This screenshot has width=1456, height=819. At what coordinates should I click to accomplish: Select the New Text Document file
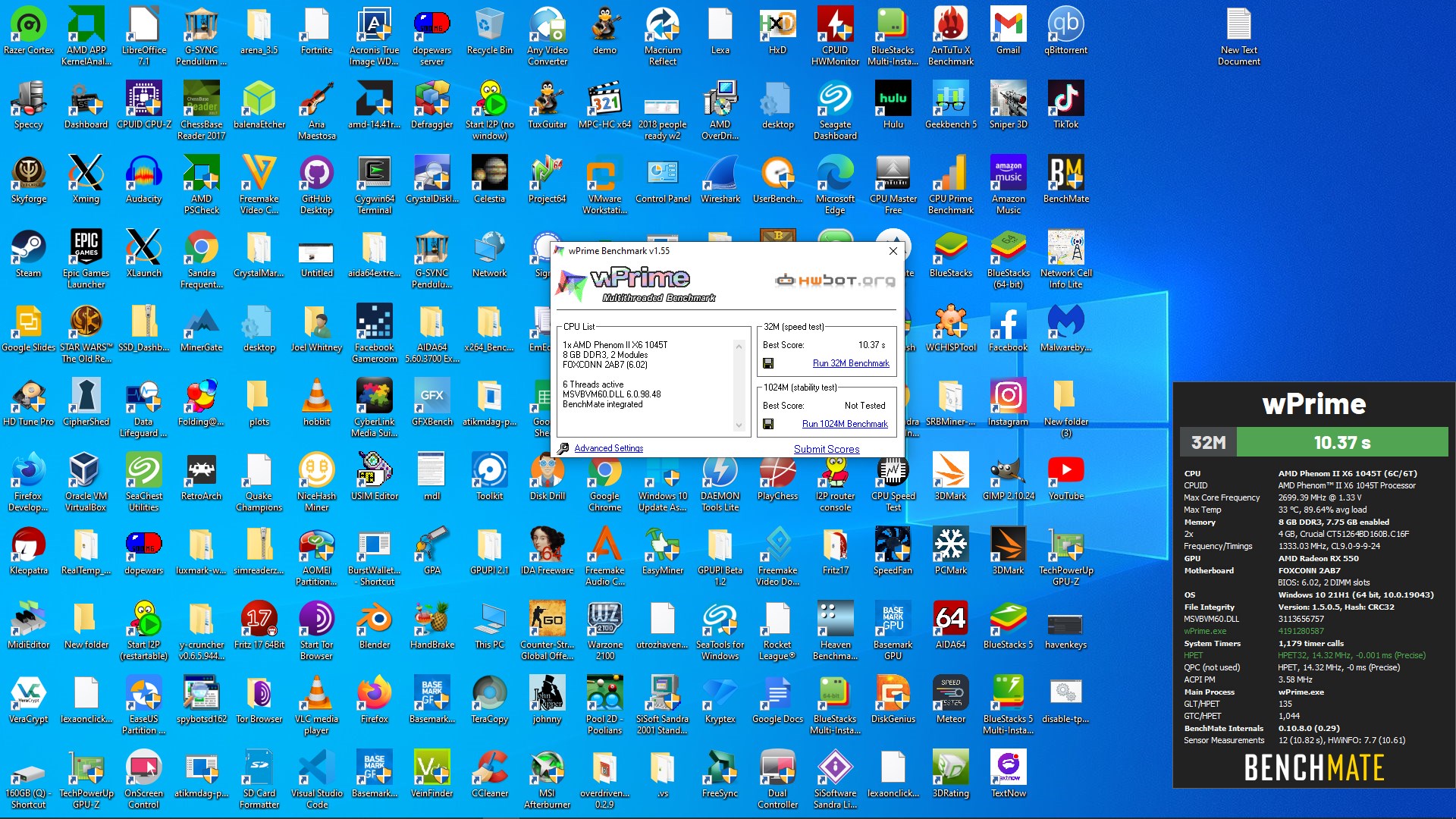tap(1239, 36)
